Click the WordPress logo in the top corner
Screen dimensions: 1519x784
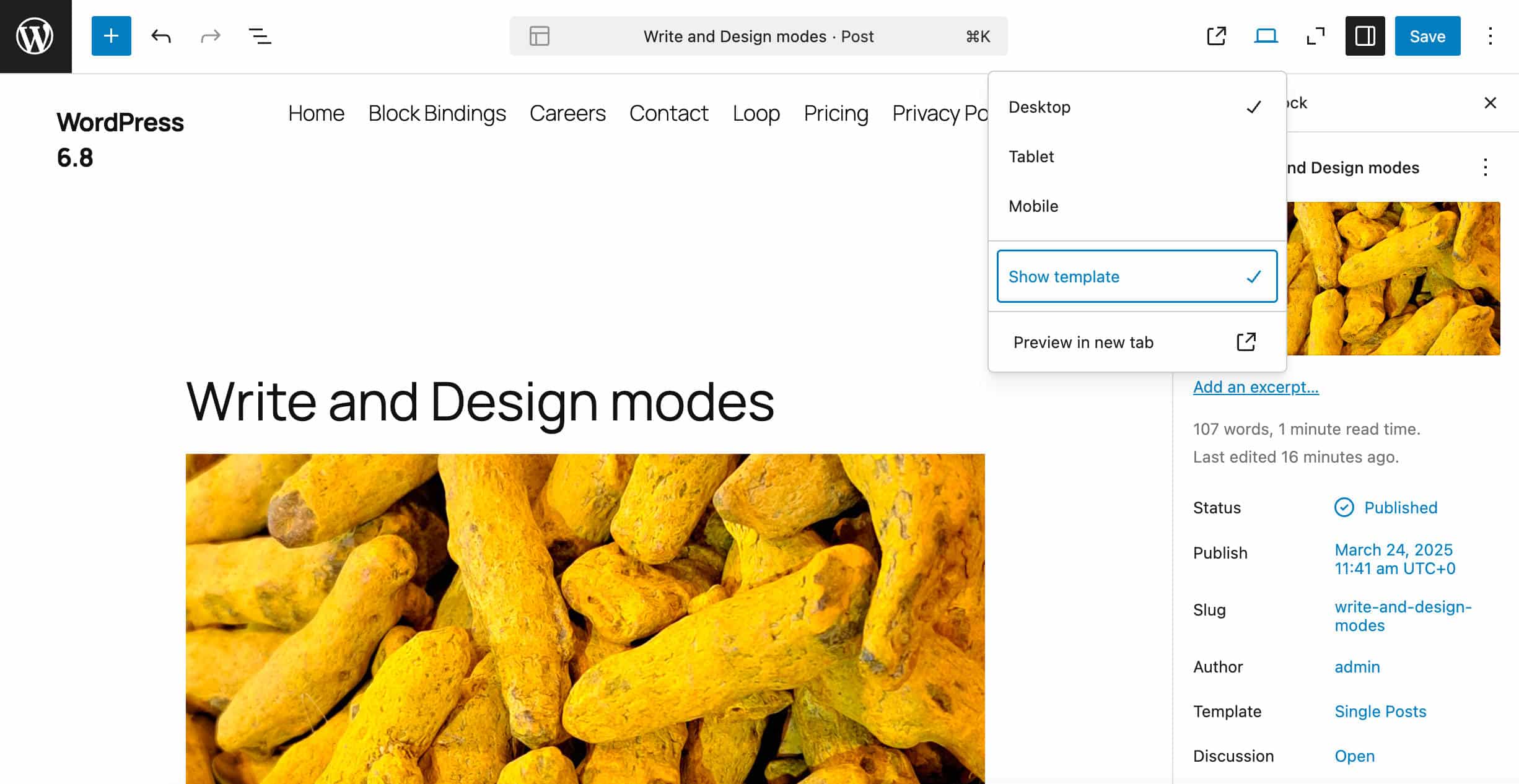(x=35, y=36)
